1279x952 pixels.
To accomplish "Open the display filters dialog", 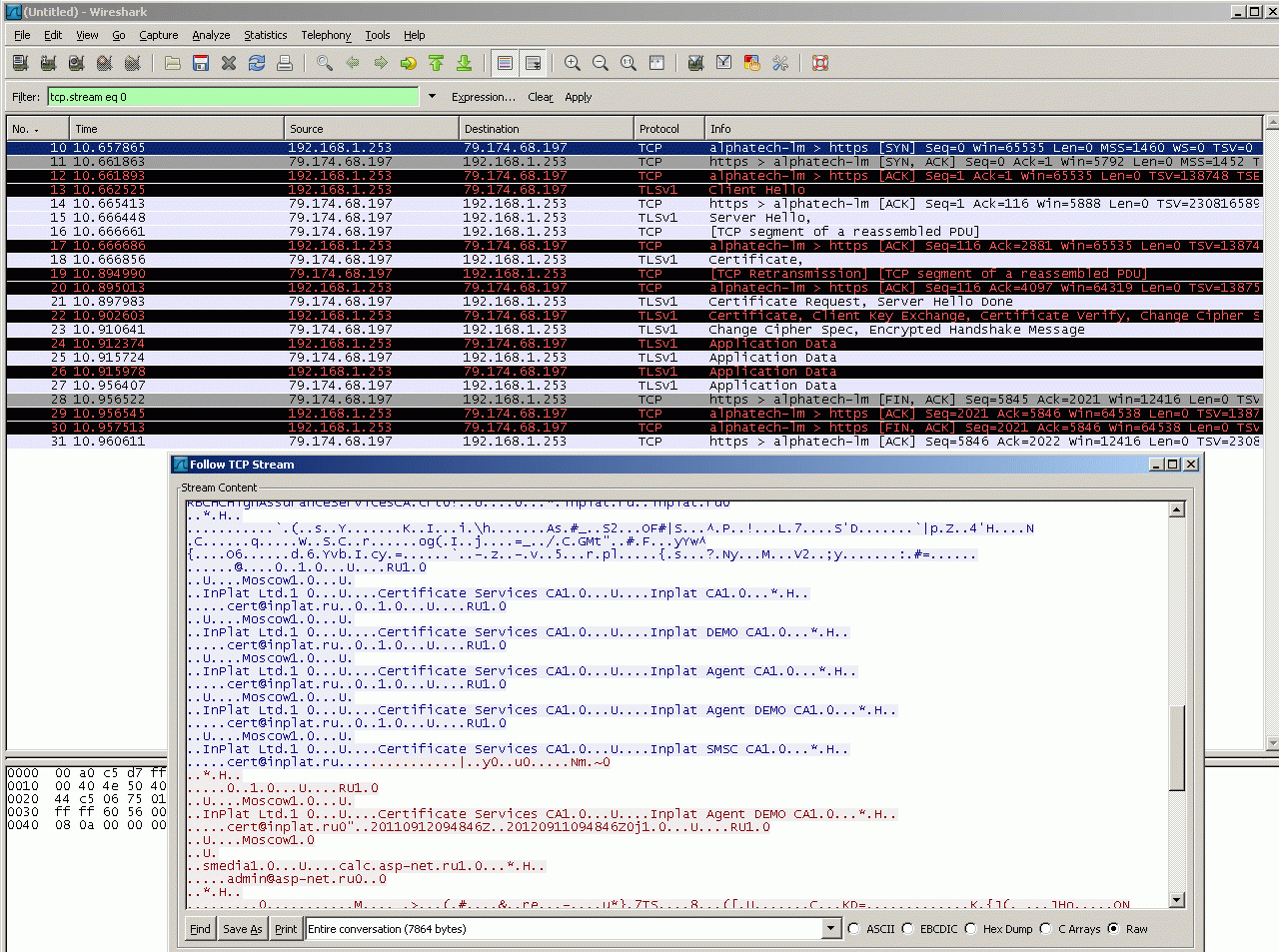I will (x=724, y=63).
